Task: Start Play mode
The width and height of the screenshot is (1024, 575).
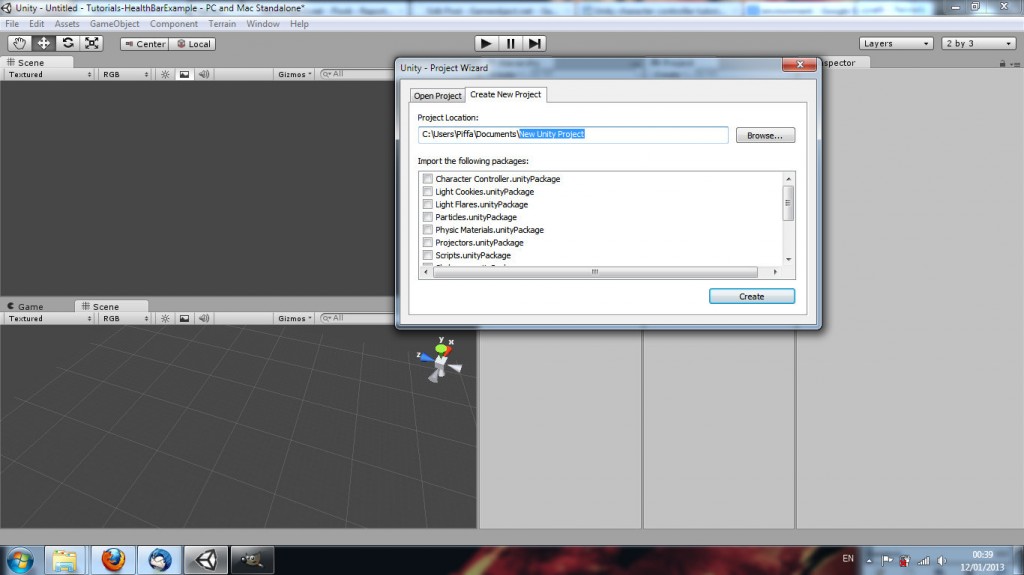Action: coord(486,43)
